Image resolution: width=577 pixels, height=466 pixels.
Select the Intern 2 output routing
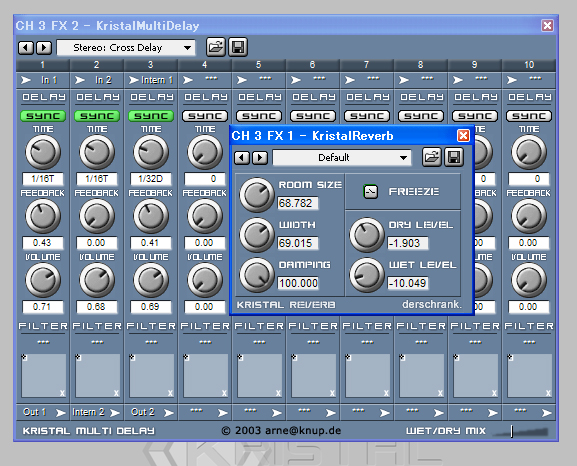(97, 412)
